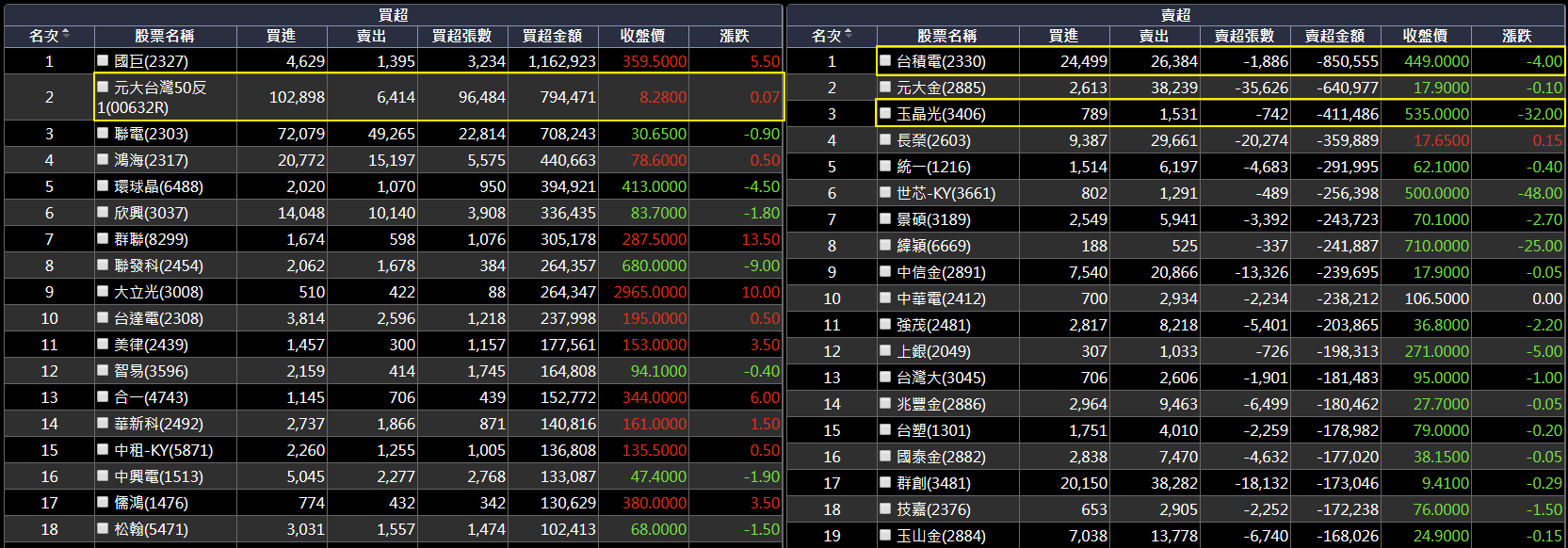This screenshot has width=1568, height=548.
Task: Click 股票名稱 header in 買超 table
Action: (x=164, y=36)
